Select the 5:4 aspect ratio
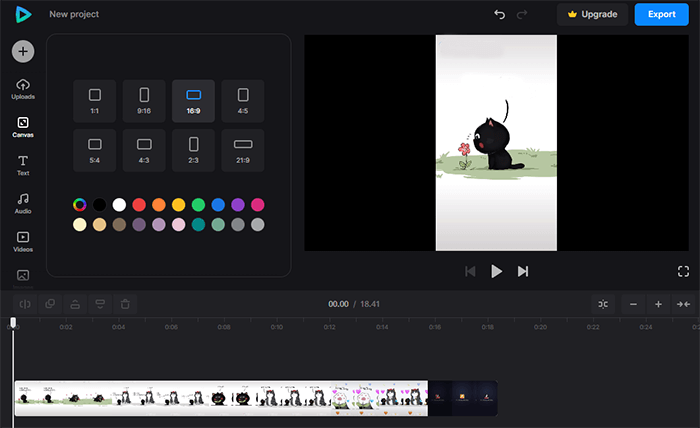This screenshot has width=700, height=428. pyautogui.click(x=95, y=150)
